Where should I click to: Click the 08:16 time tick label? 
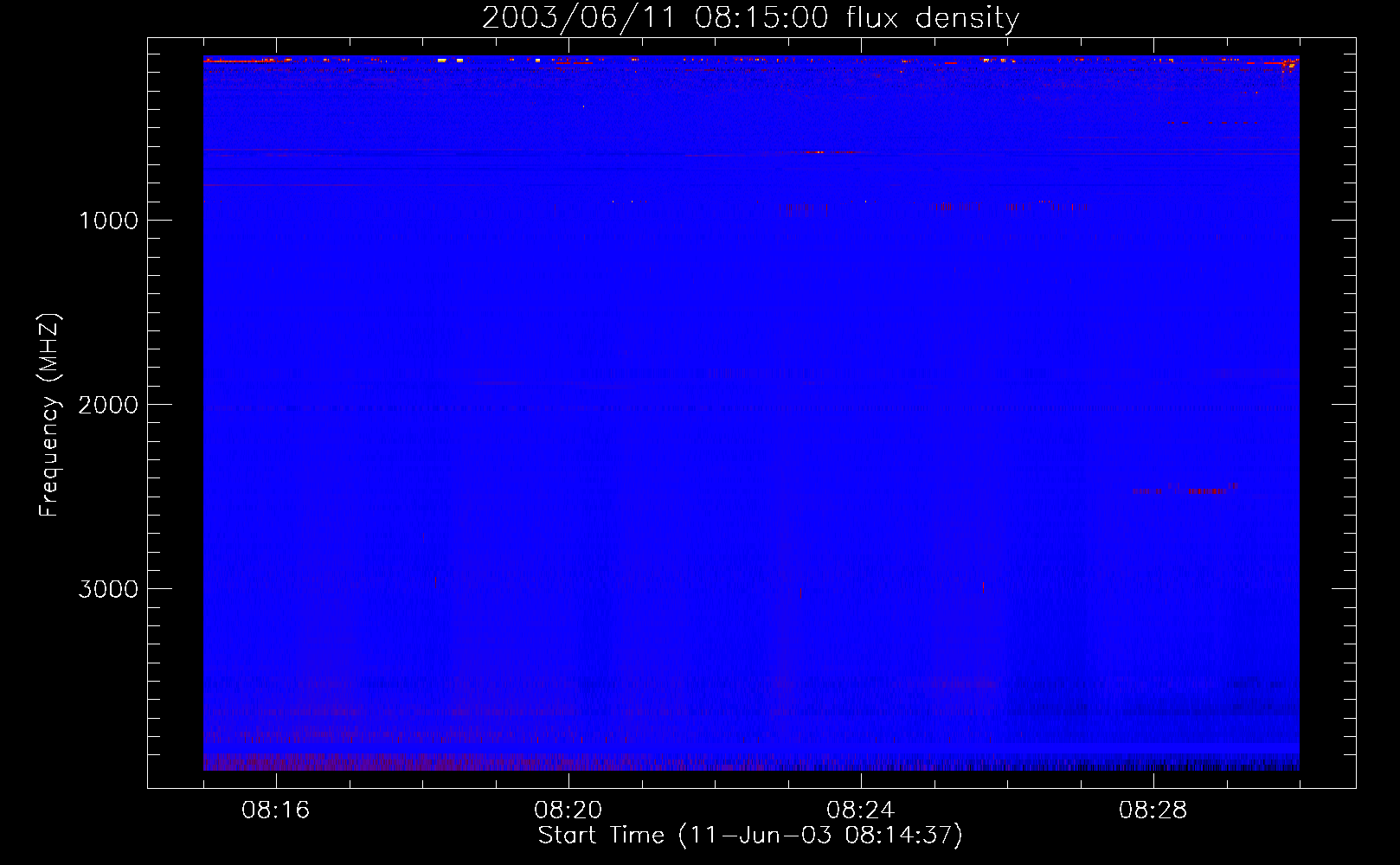point(275,811)
